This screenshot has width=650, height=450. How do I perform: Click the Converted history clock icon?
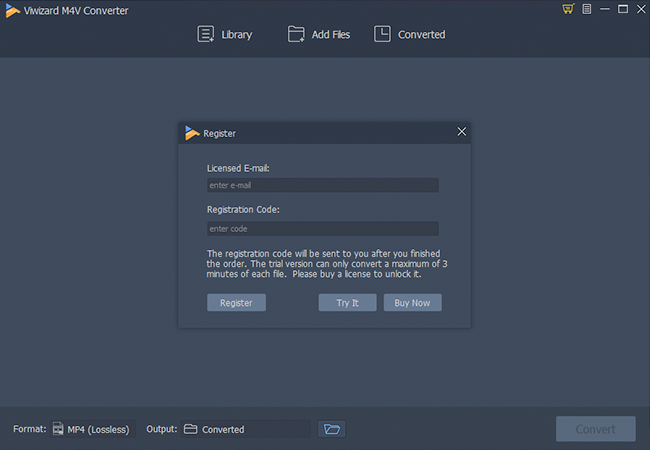point(382,34)
